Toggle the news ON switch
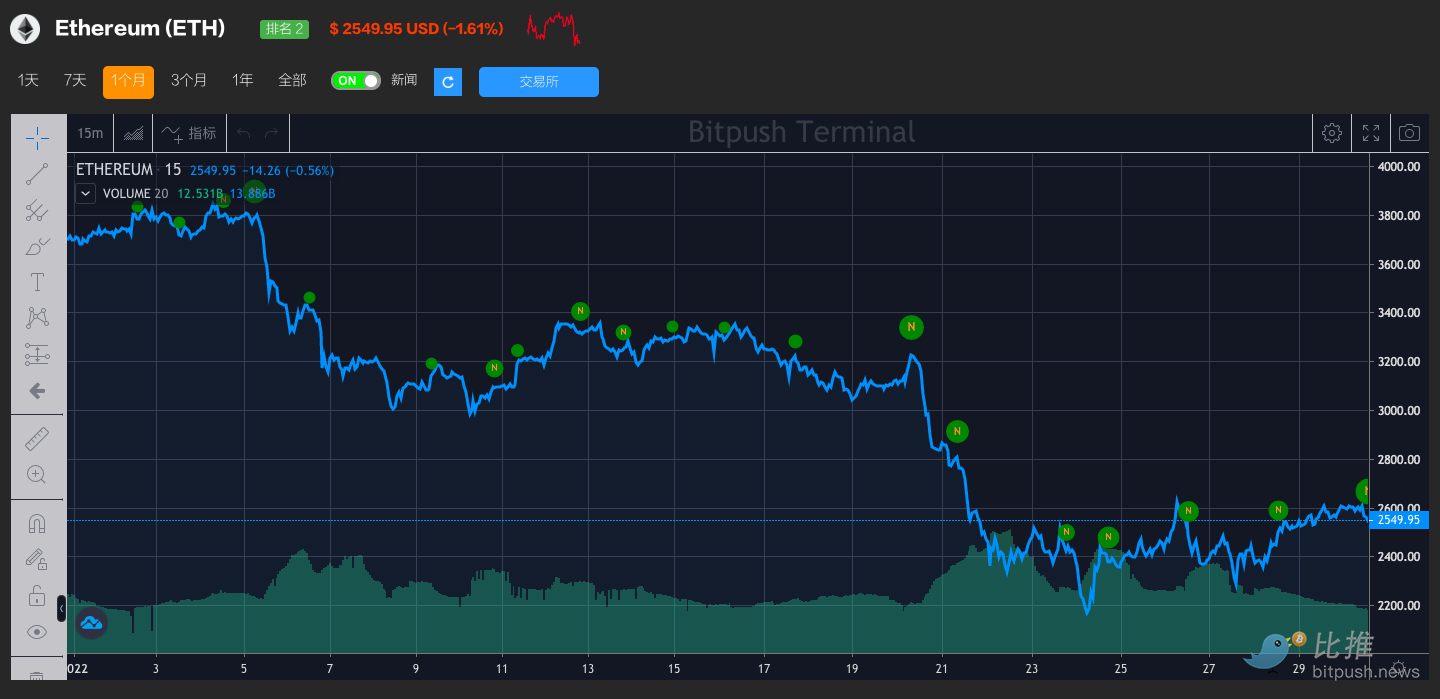1440x699 pixels. coord(356,81)
